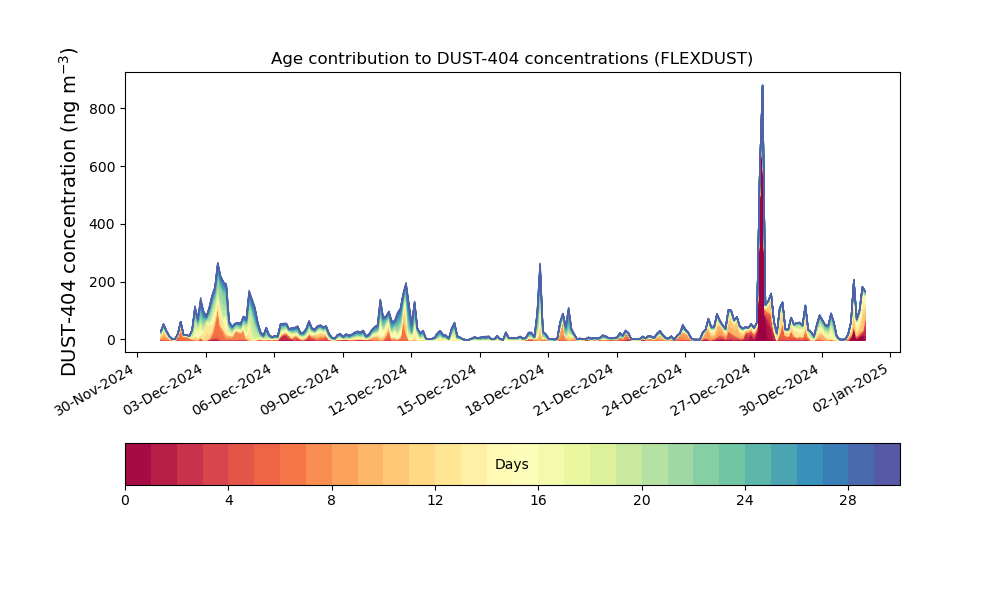Click the darkest red colorbar segment at day 0
Viewport: 1000px width, 600px height.
pyautogui.click(x=138, y=465)
